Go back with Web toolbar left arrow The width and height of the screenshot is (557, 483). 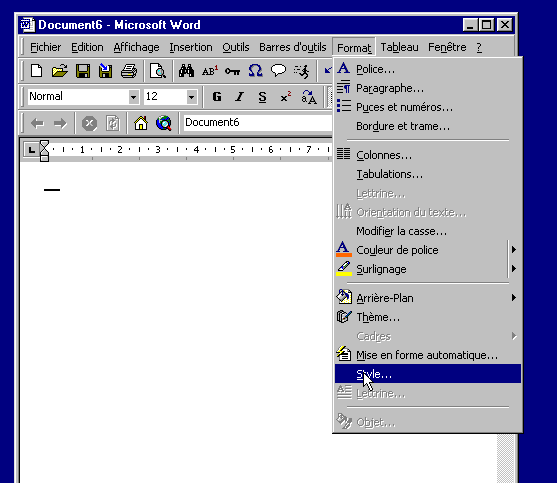click(x=37, y=124)
